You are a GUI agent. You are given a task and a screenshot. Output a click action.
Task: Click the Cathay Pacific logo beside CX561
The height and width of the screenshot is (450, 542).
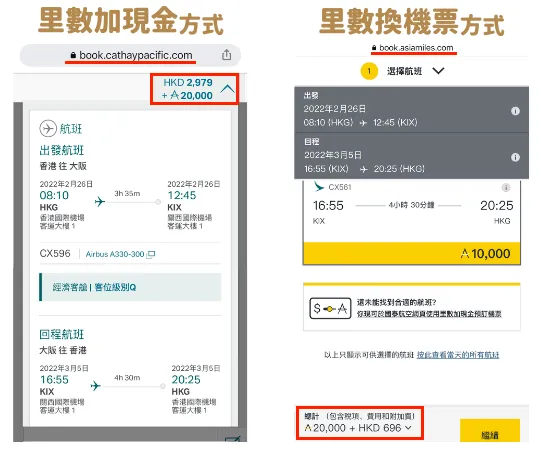click(318, 187)
